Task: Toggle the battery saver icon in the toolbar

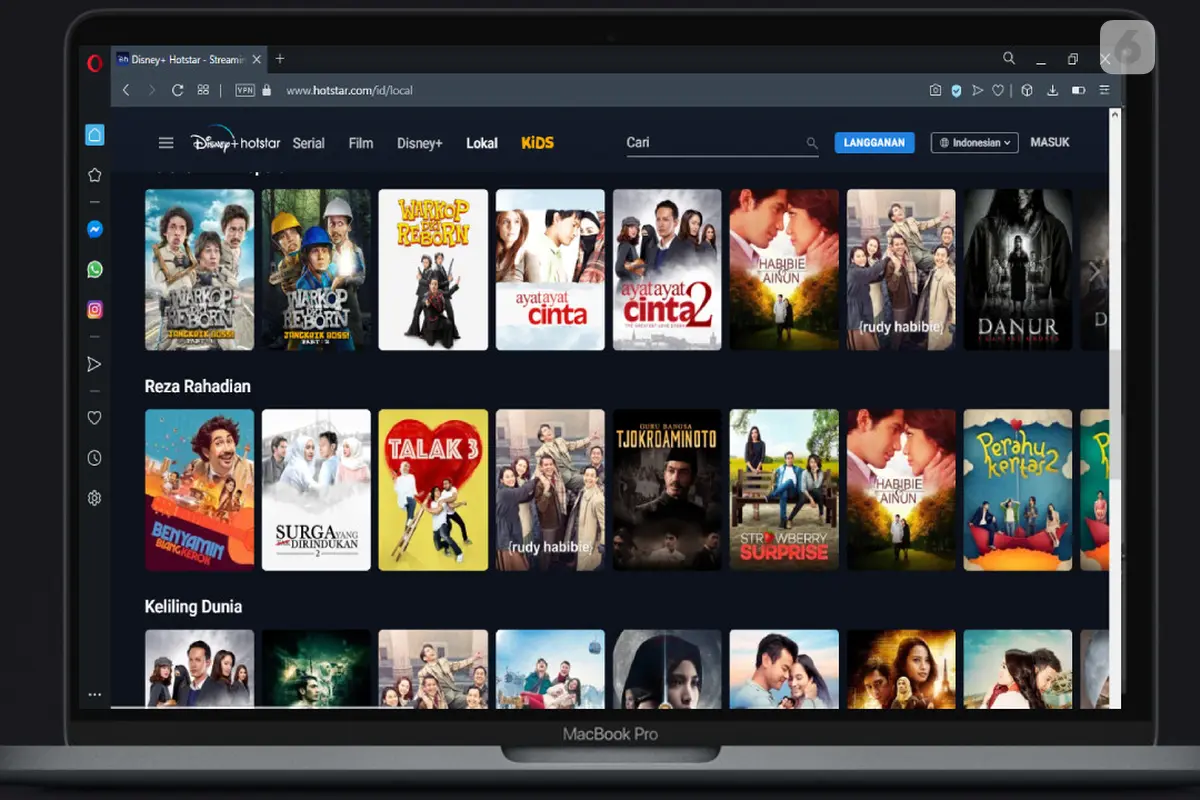Action: click(1078, 90)
